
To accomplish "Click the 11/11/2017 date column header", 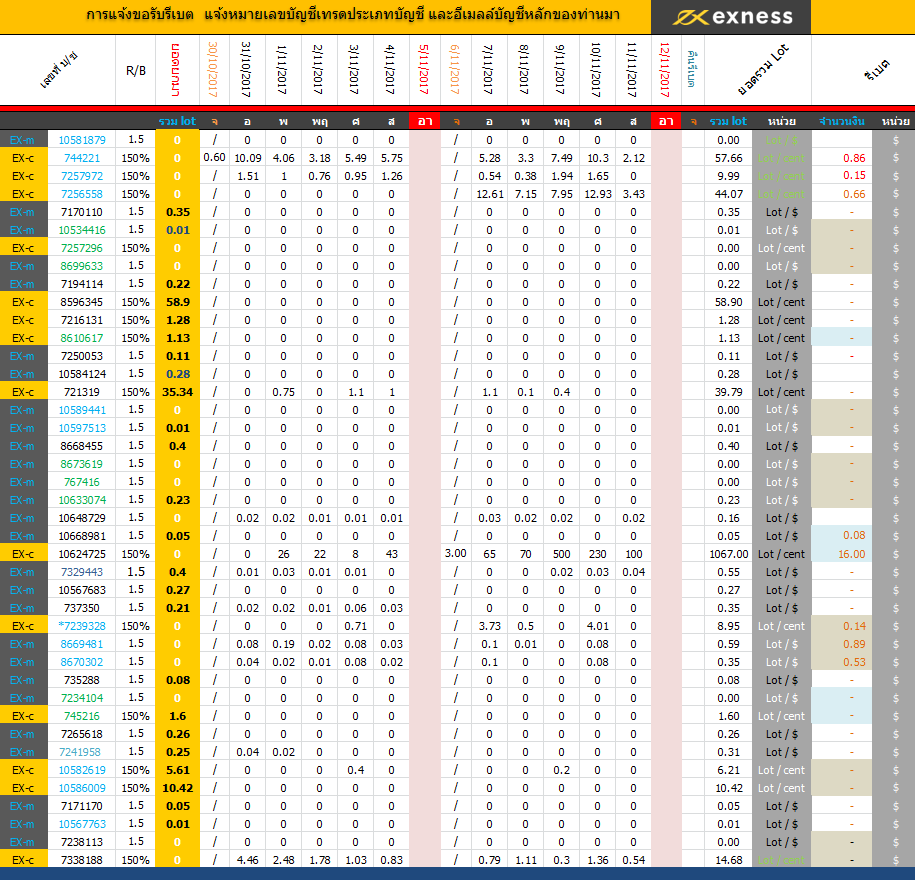I will click(633, 69).
